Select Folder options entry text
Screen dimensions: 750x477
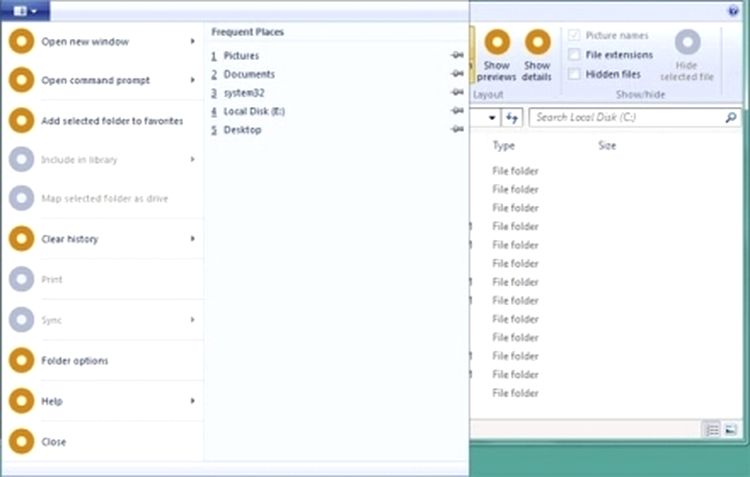(x=75, y=361)
